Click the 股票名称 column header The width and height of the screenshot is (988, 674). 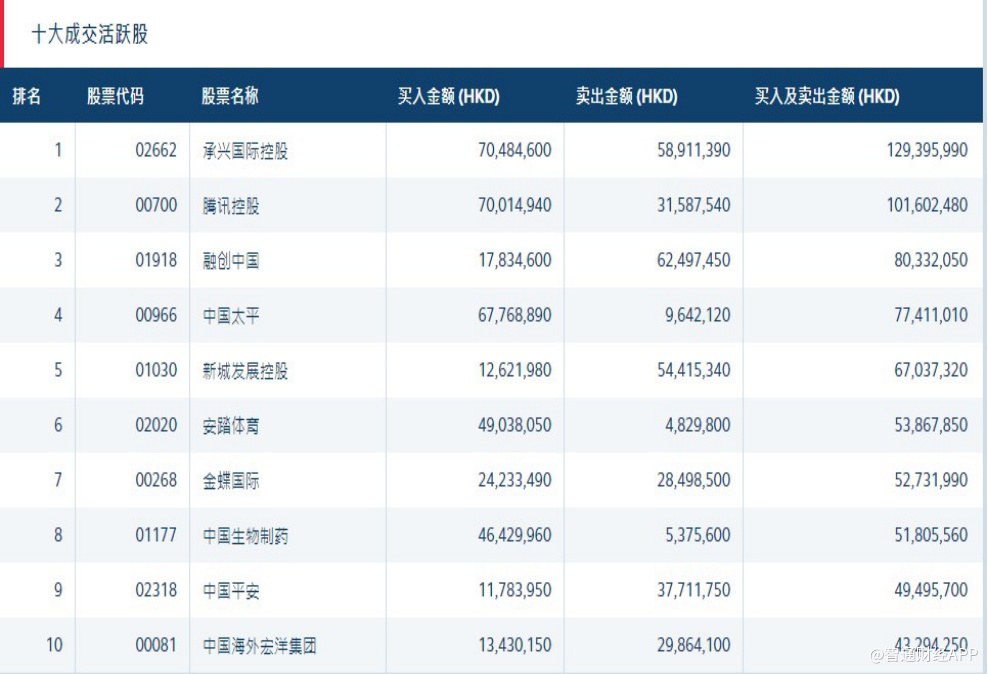(x=230, y=96)
